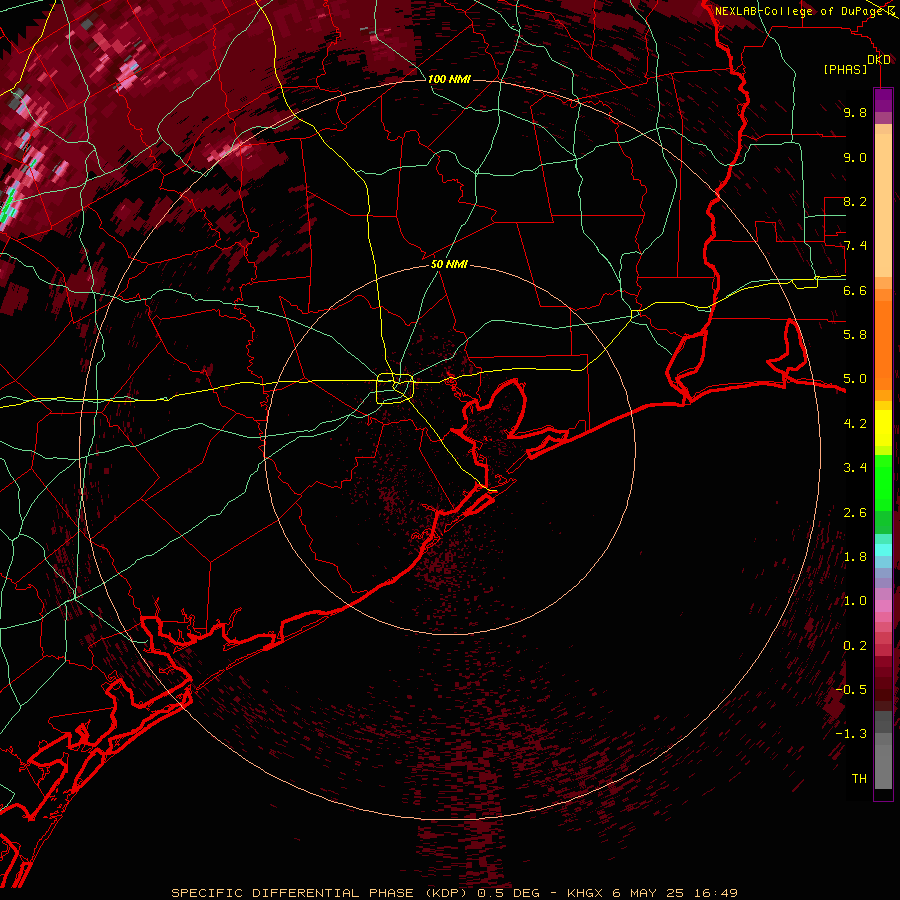Click the TH threshold label

click(x=859, y=778)
